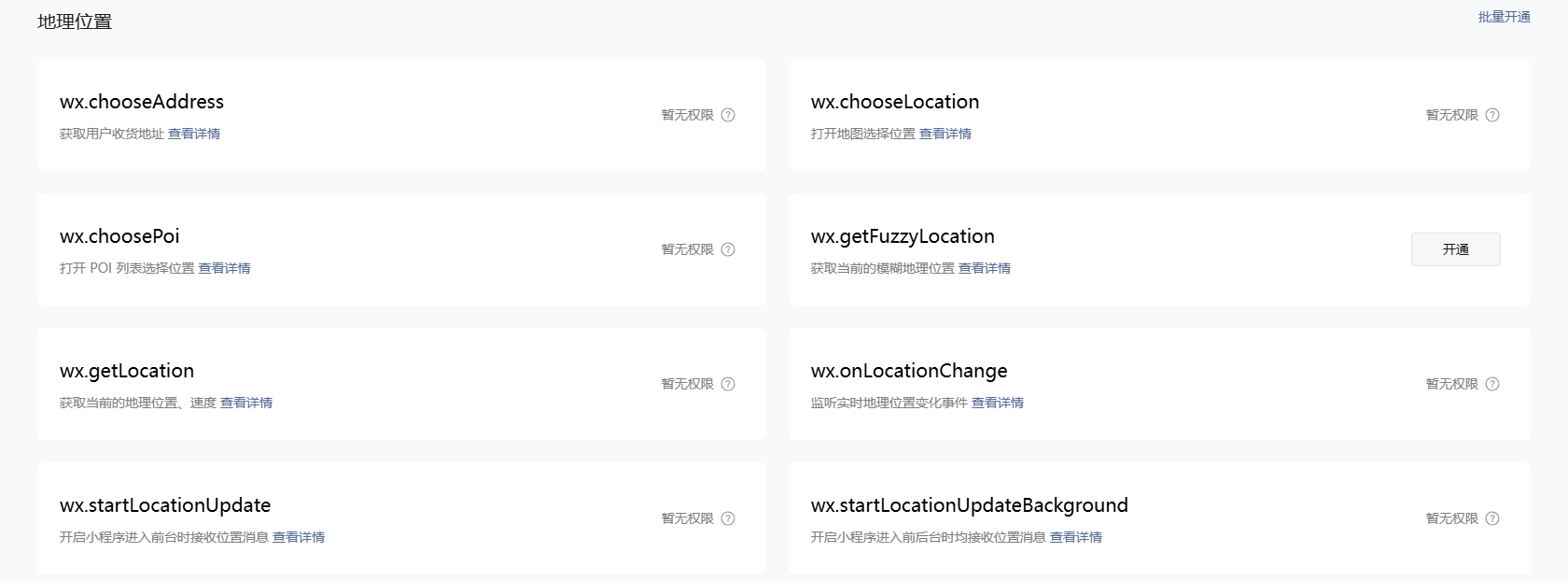Select the wx.getFuzzyLocation API title

point(903,236)
